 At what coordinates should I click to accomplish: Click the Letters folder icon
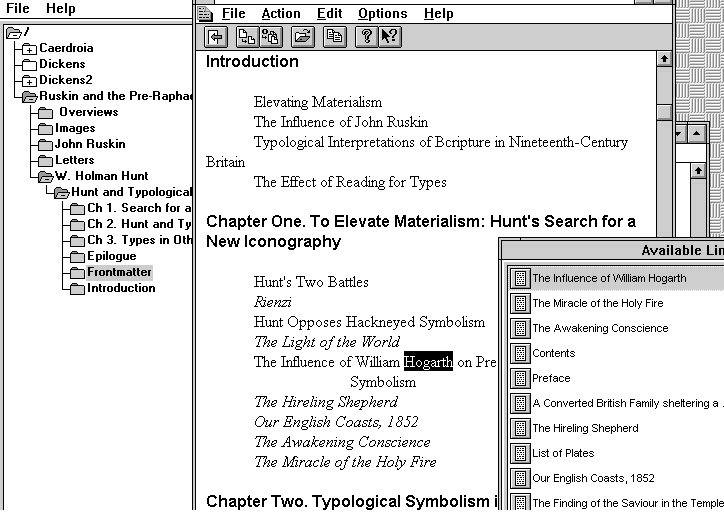(x=45, y=160)
